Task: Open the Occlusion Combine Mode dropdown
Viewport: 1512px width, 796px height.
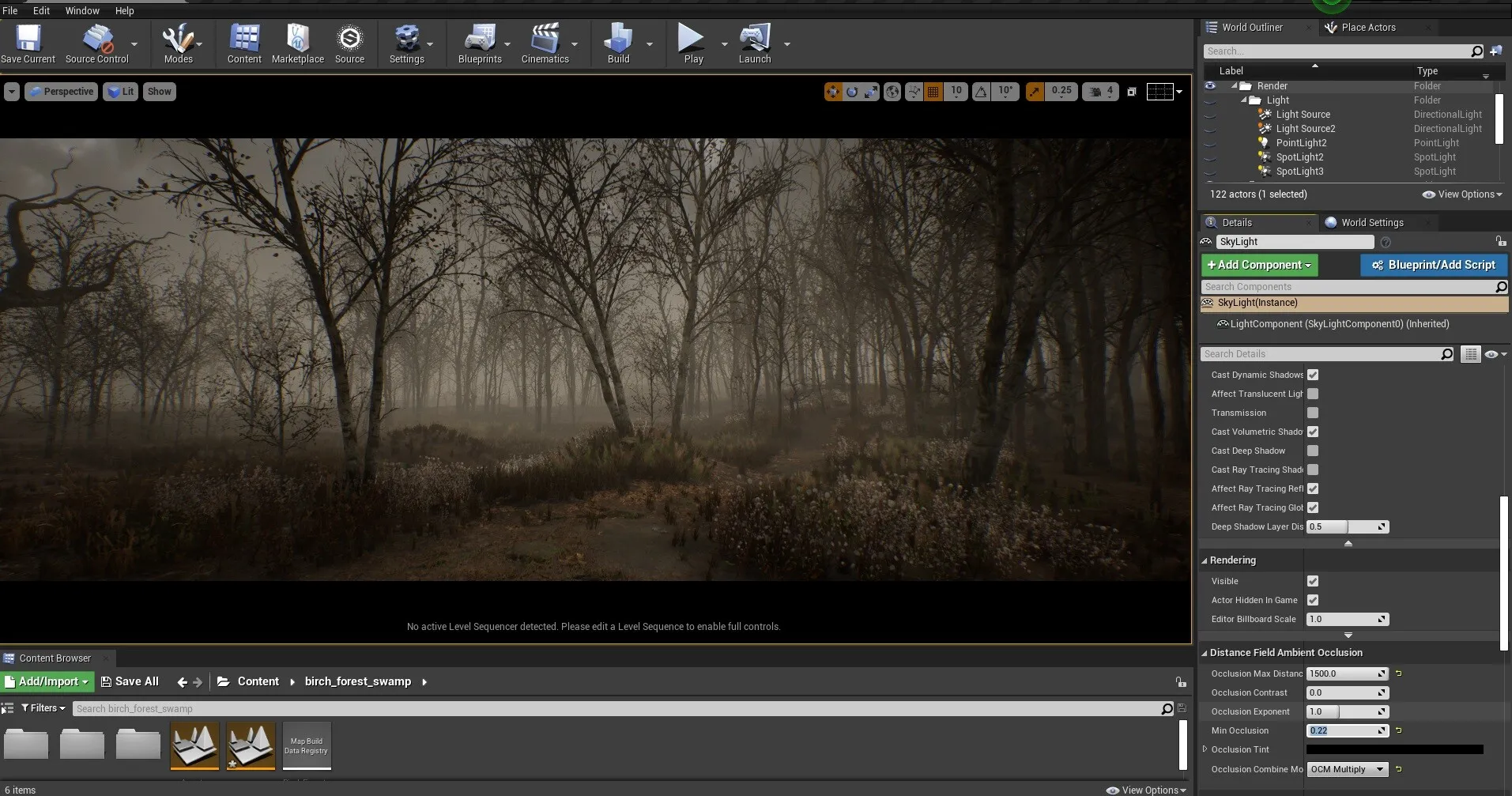Action: pyautogui.click(x=1347, y=769)
